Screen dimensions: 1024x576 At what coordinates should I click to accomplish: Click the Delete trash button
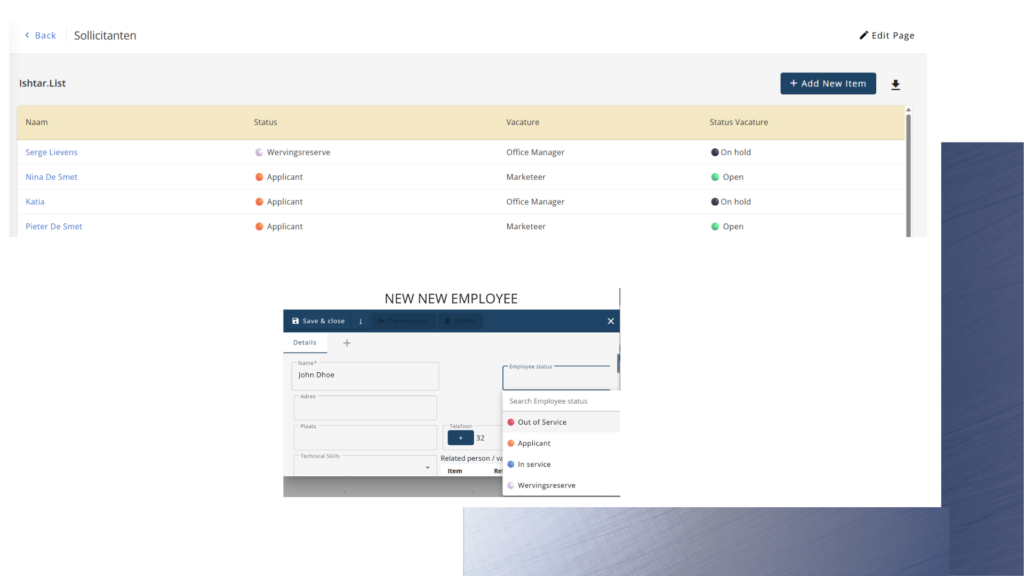coord(461,321)
